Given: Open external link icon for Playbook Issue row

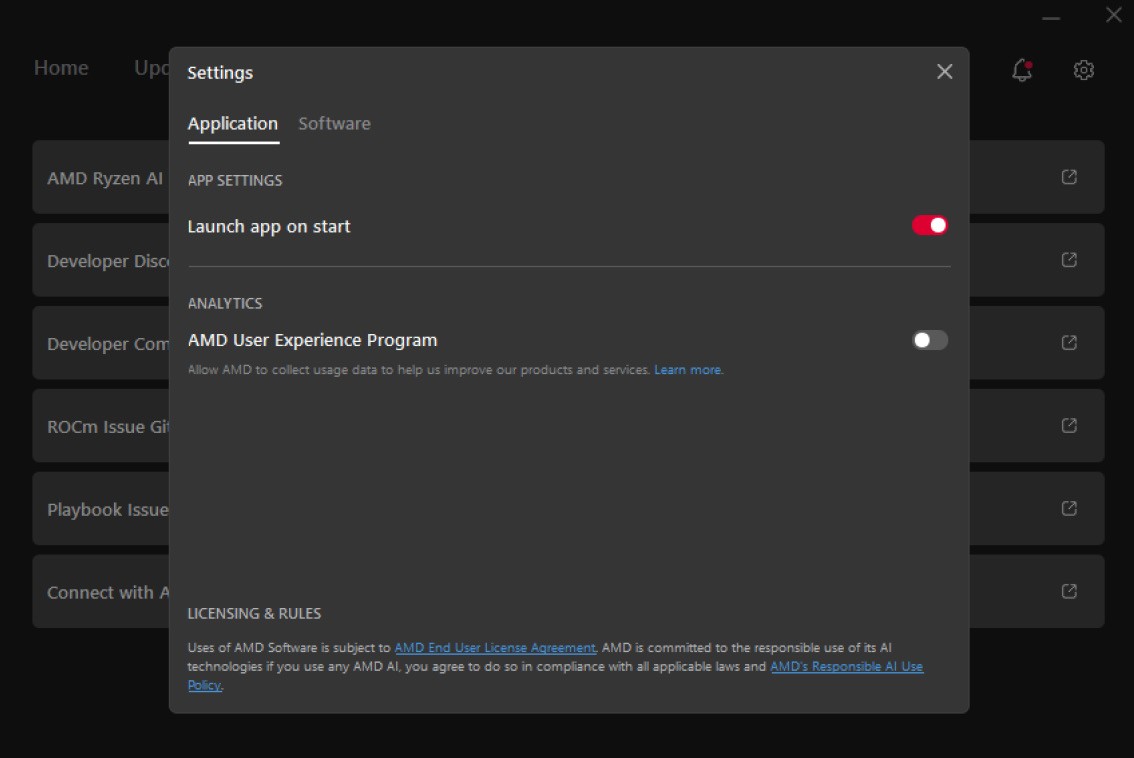Looking at the screenshot, I should [1069, 508].
